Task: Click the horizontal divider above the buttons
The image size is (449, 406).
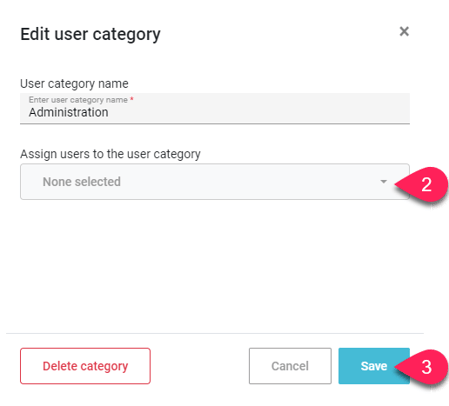Action: (215, 333)
